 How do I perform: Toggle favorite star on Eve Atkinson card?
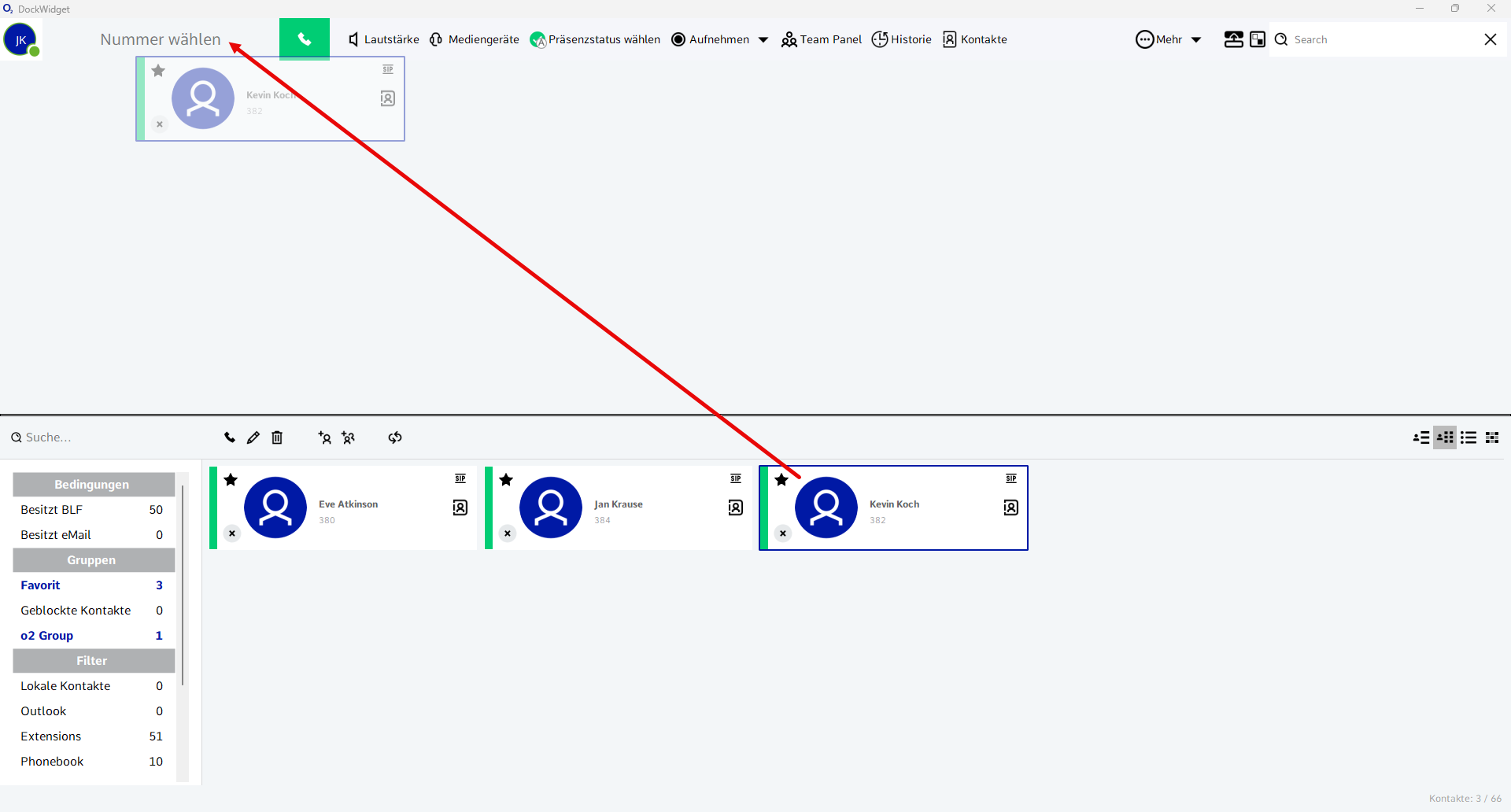pos(231,480)
